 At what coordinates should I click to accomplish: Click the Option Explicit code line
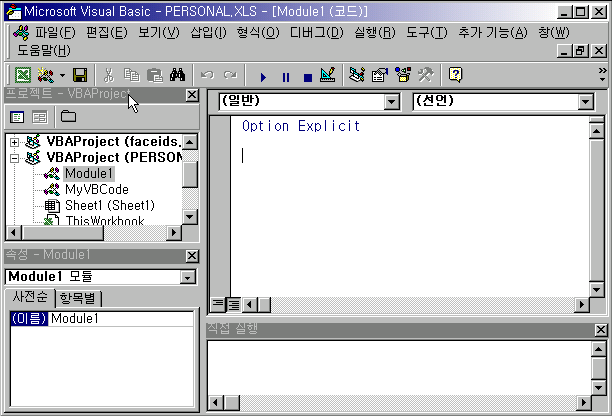pos(301,126)
